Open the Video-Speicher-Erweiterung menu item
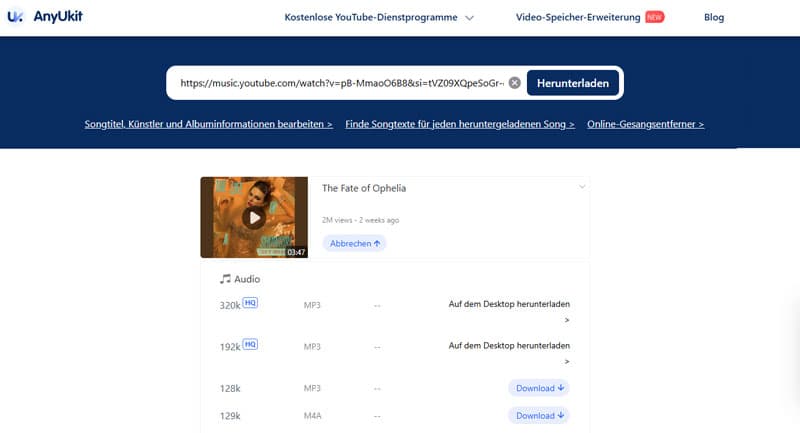This screenshot has width=800, height=433. point(578,17)
